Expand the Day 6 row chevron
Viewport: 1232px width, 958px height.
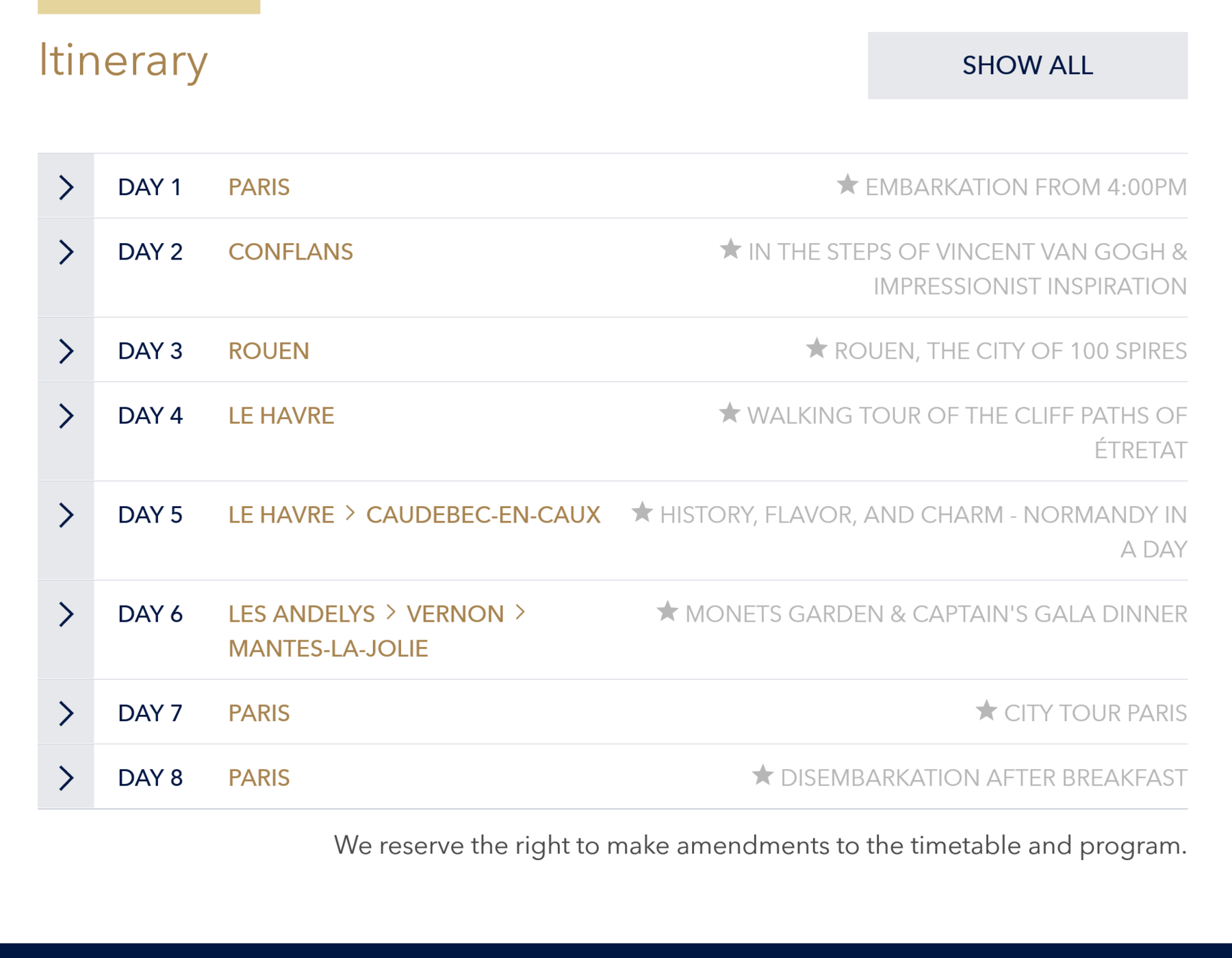coord(66,614)
